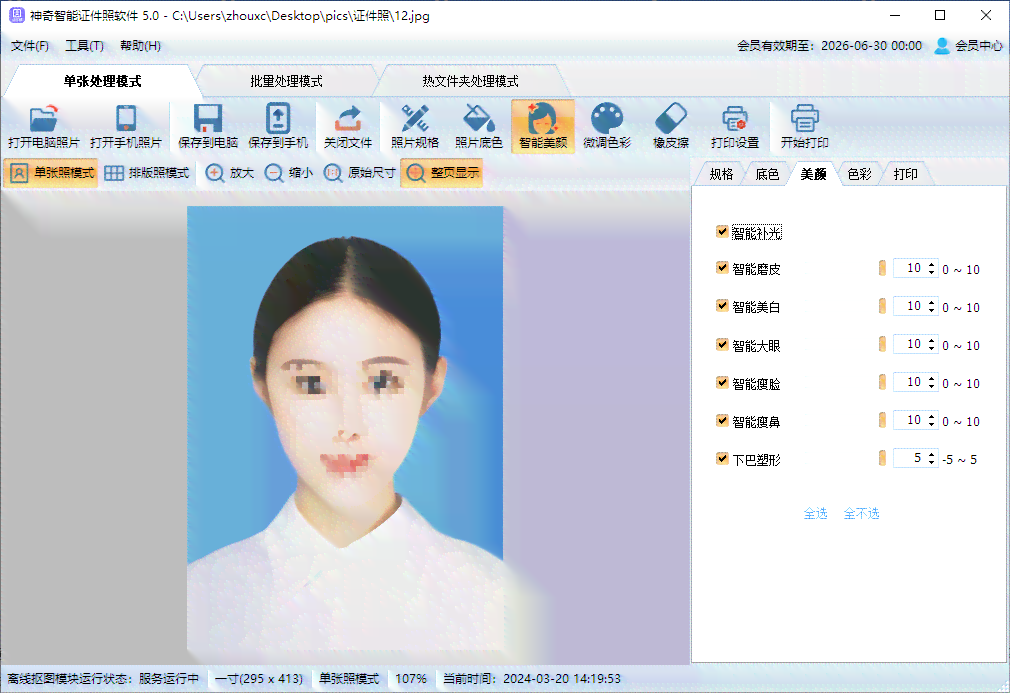The image size is (1010, 693).
Task: Click the 全选 link
Action: point(815,513)
